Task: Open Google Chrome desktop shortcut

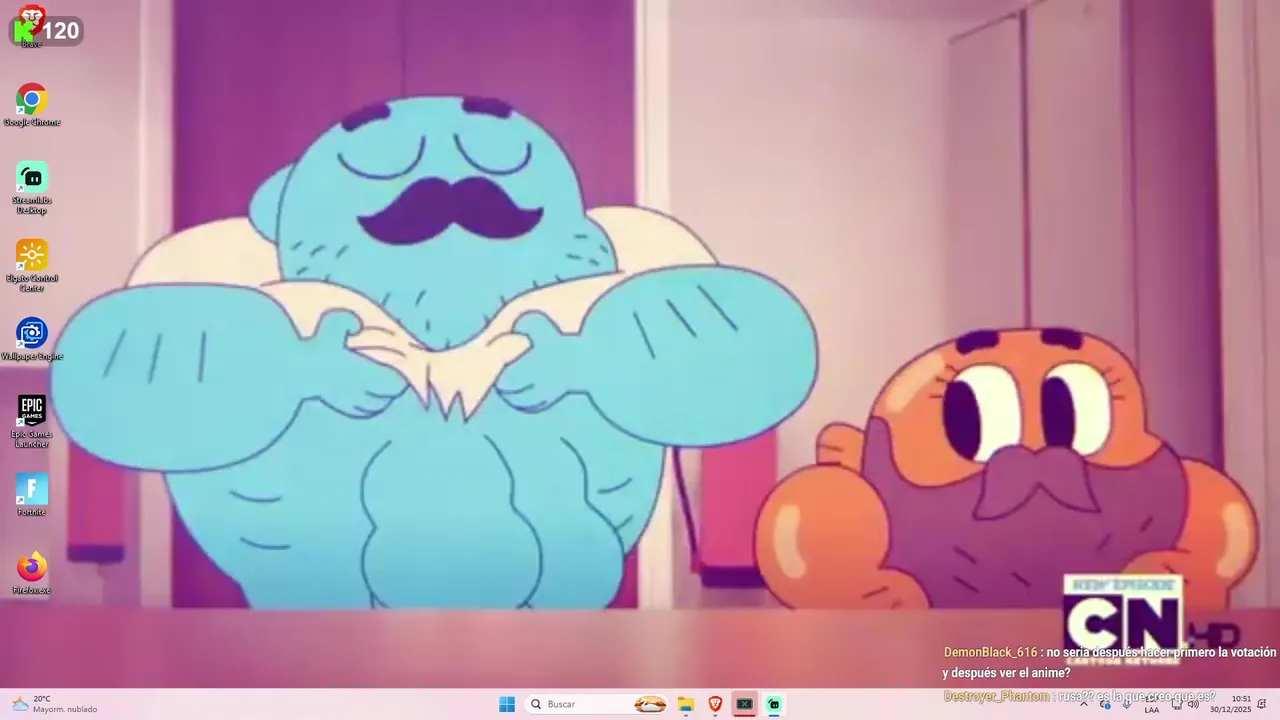Action: click(32, 105)
